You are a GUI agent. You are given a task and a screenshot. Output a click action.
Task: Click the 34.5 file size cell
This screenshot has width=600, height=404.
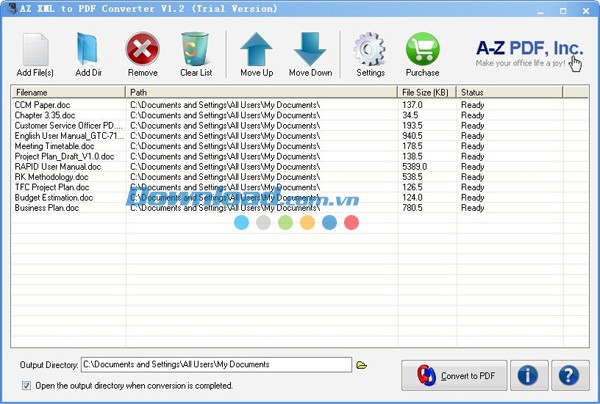click(410, 115)
